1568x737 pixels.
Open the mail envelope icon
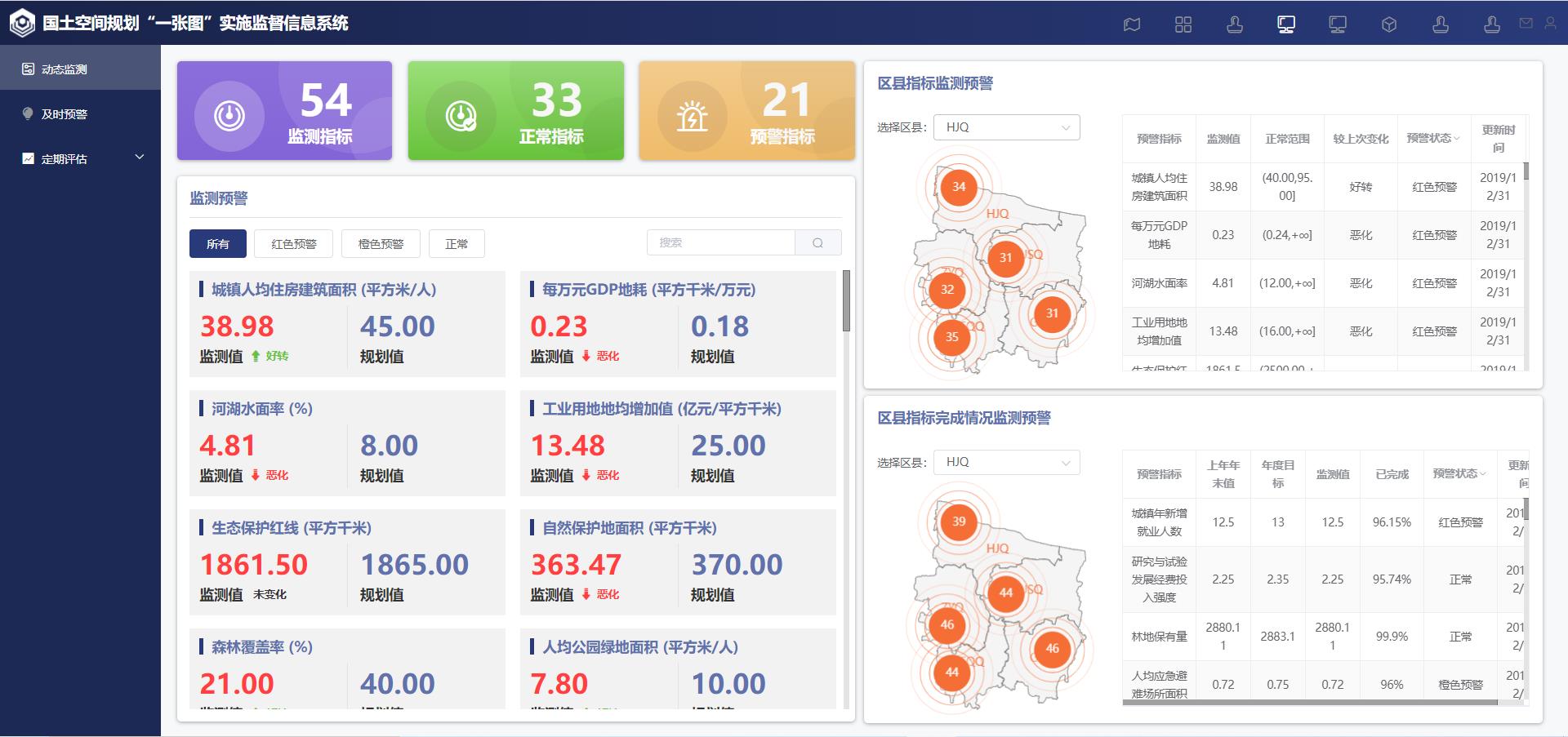coord(1526,24)
